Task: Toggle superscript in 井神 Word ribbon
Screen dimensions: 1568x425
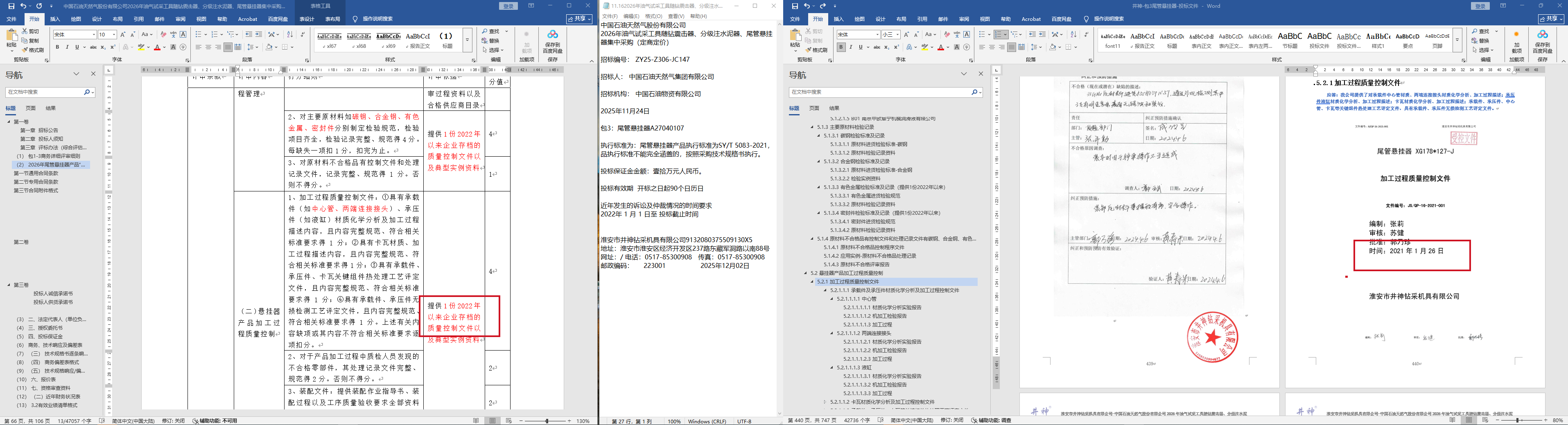Action: [x=897, y=47]
